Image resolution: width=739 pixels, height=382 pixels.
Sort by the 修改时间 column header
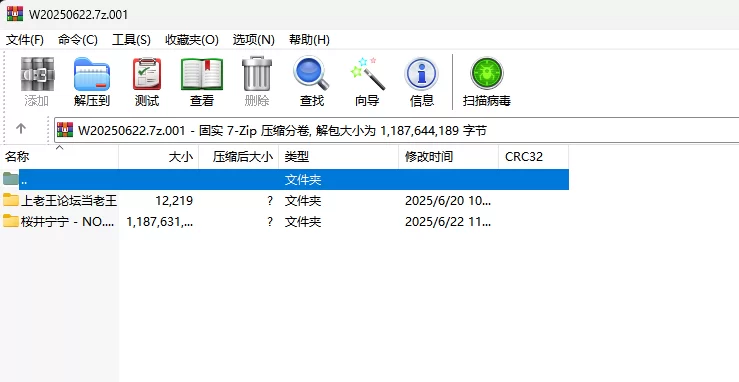coord(449,157)
